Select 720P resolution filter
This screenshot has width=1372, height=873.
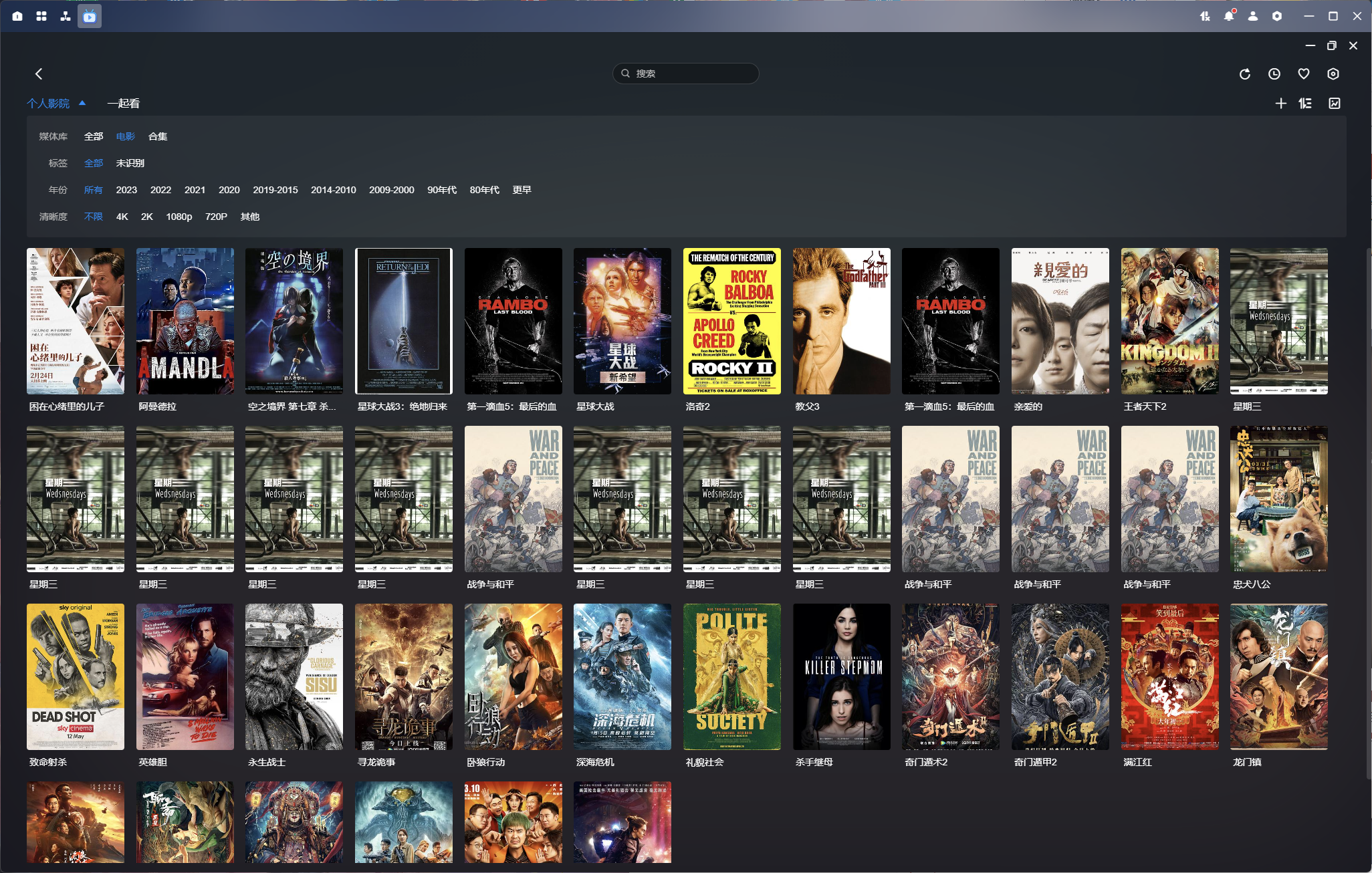coord(216,217)
